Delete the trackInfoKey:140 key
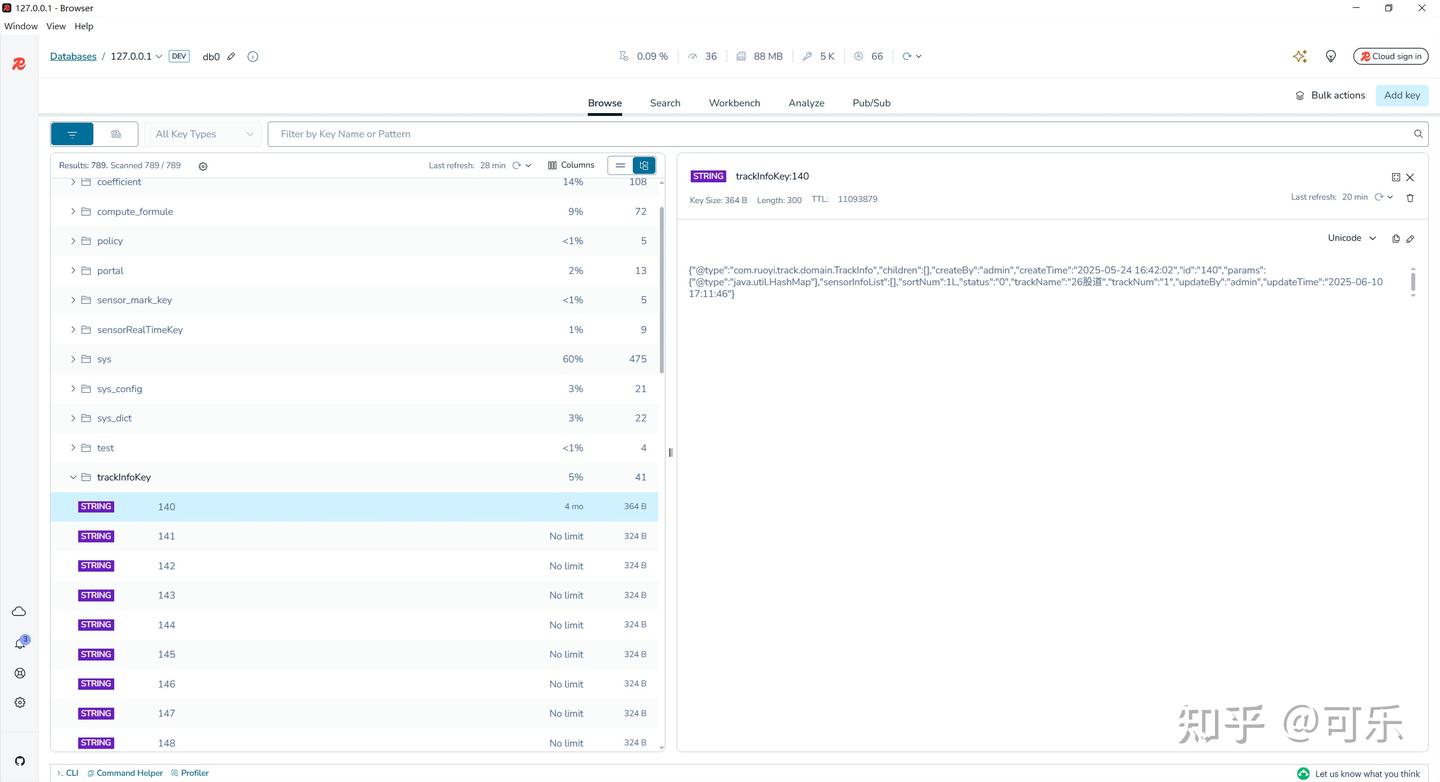The height and width of the screenshot is (782, 1440). (x=1410, y=198)
